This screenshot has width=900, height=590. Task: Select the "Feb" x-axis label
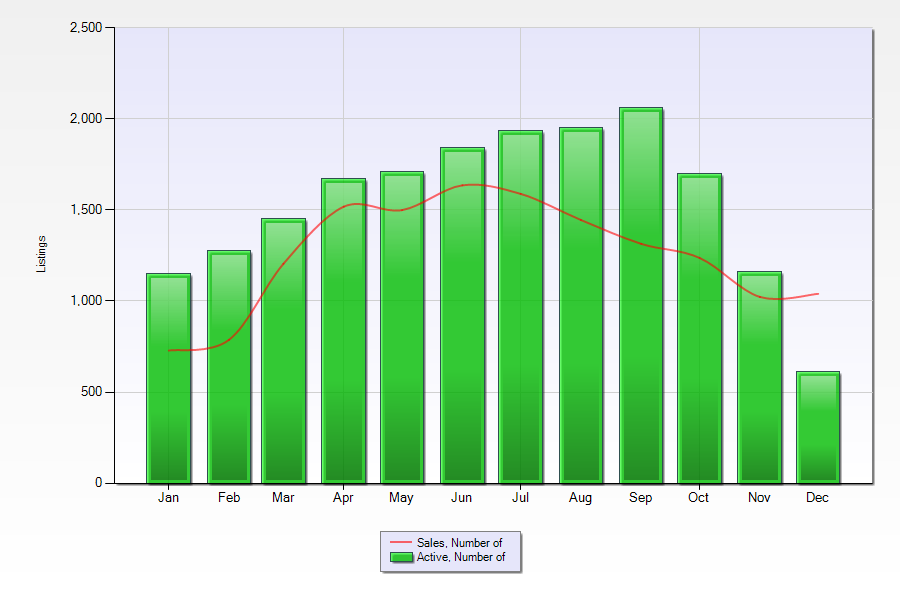click(x=229, y=498)
